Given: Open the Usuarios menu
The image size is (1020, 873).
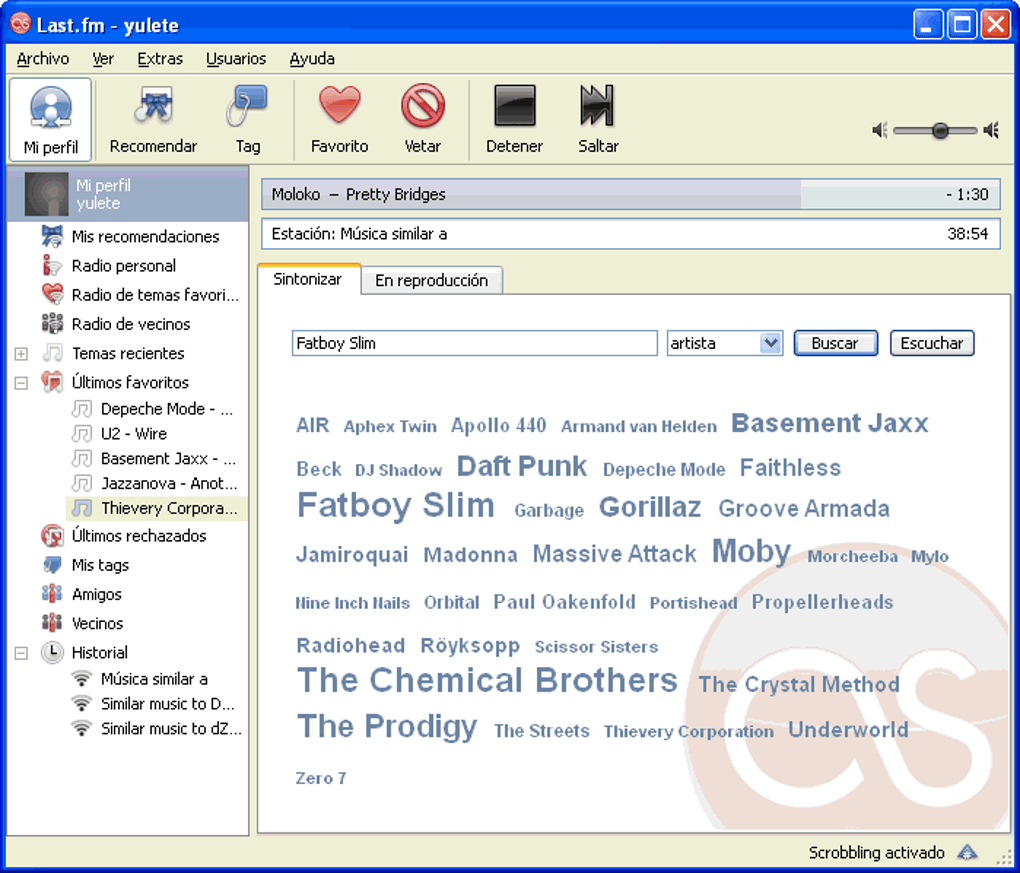Looking at the screenshot, I should [235, 59].
